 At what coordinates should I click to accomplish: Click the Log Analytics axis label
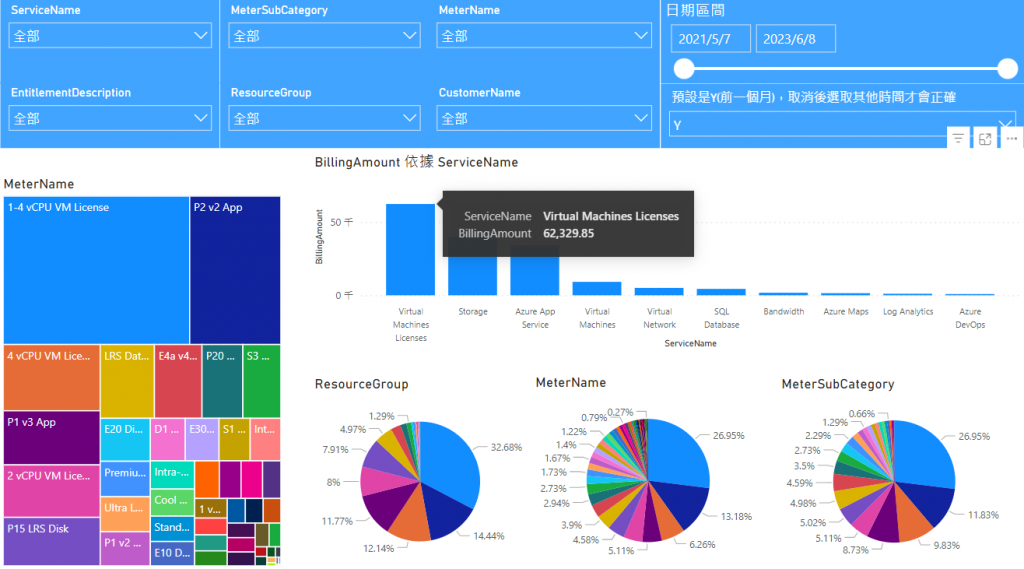(908, 312)
